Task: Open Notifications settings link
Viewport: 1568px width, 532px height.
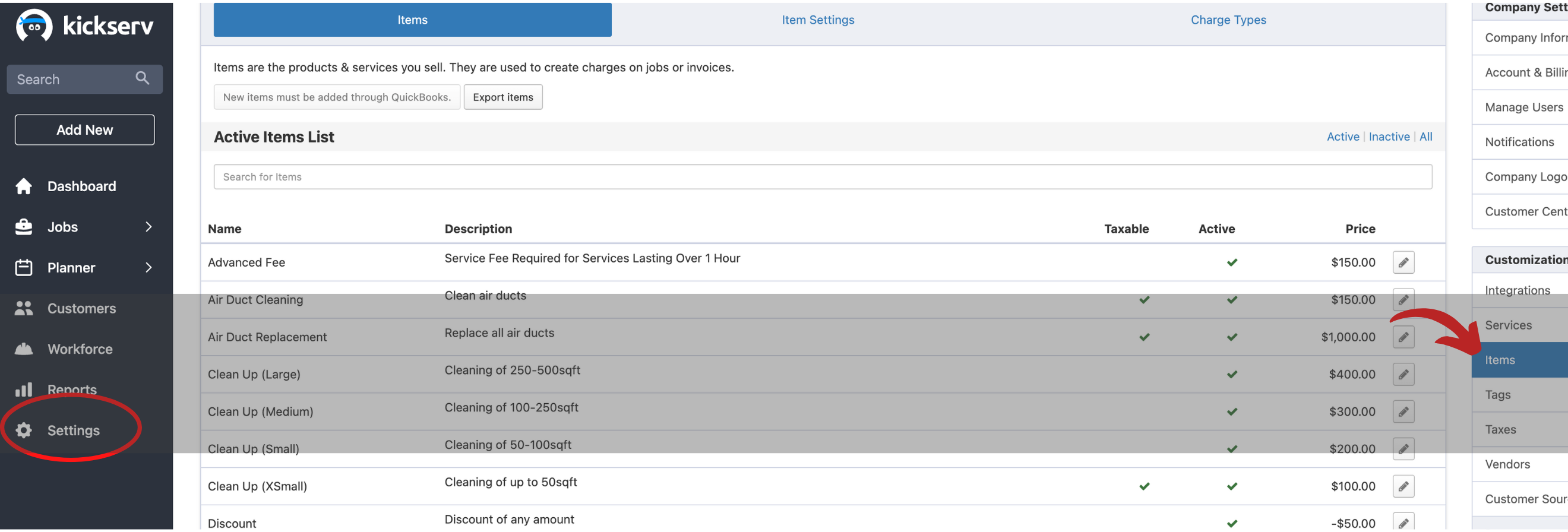Action: click(1519, 142)
